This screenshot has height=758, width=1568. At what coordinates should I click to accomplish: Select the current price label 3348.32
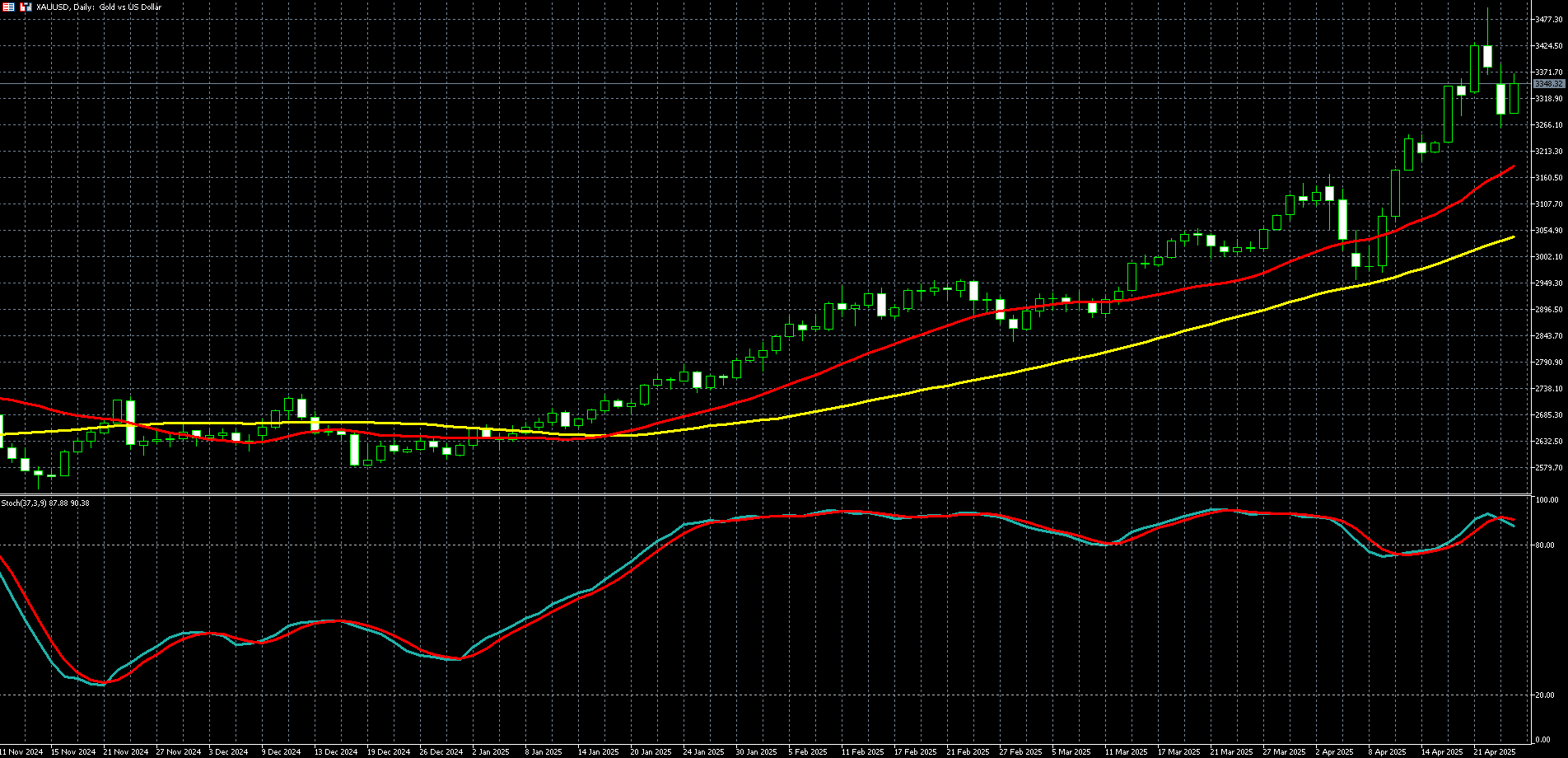point(1548,84)
